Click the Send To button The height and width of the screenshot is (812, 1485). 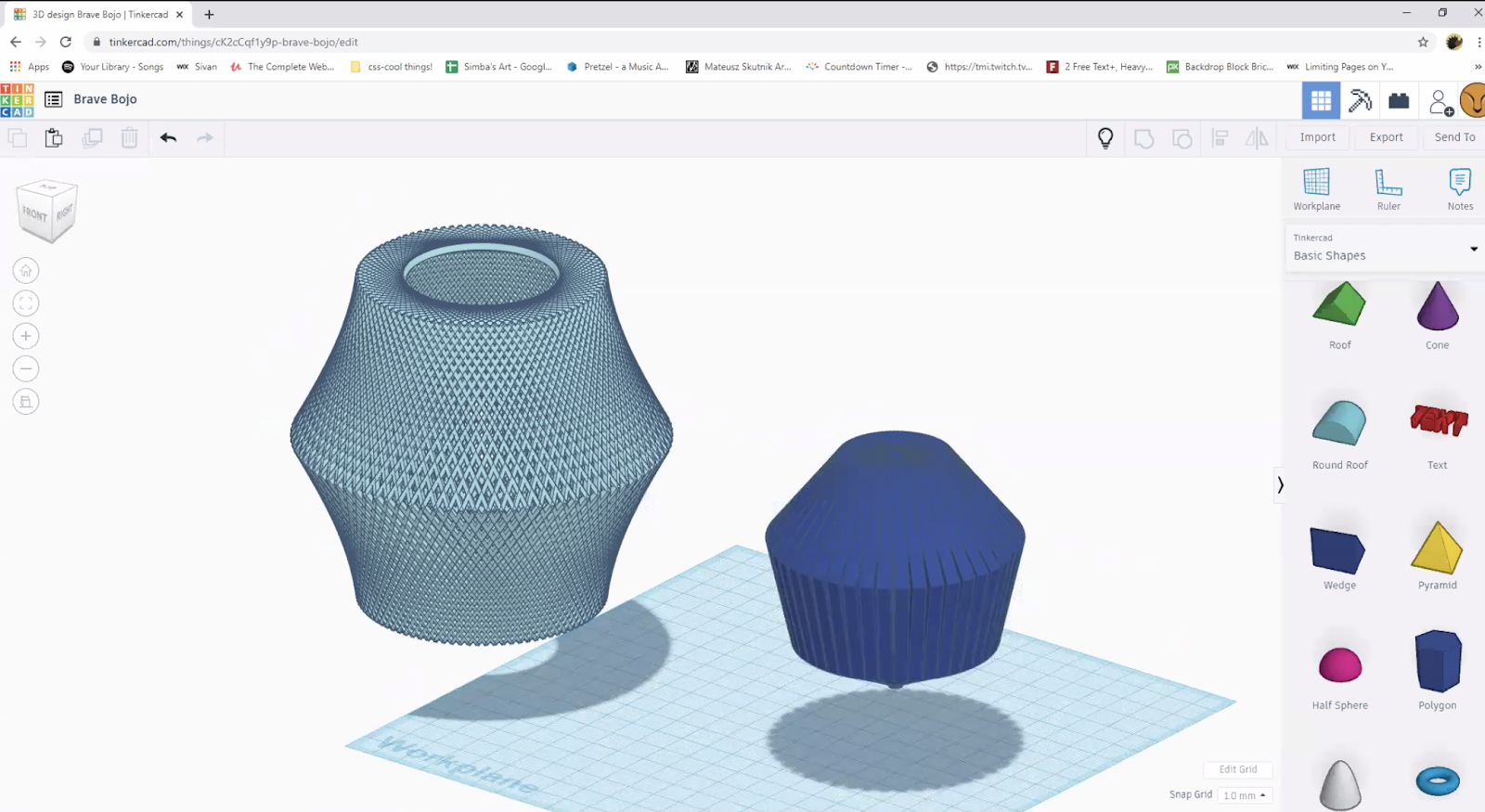[x=1454, y=137]
